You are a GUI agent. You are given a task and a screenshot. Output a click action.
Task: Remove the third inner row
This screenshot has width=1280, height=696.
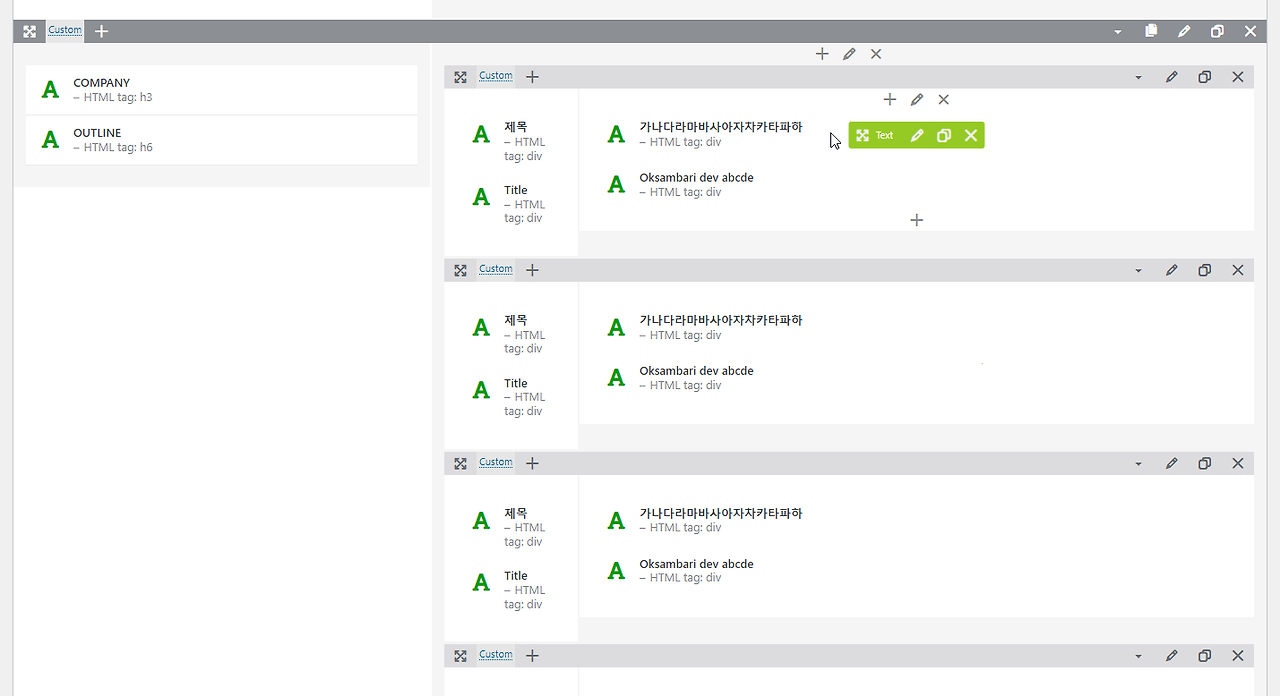(x=1237, y=463)
